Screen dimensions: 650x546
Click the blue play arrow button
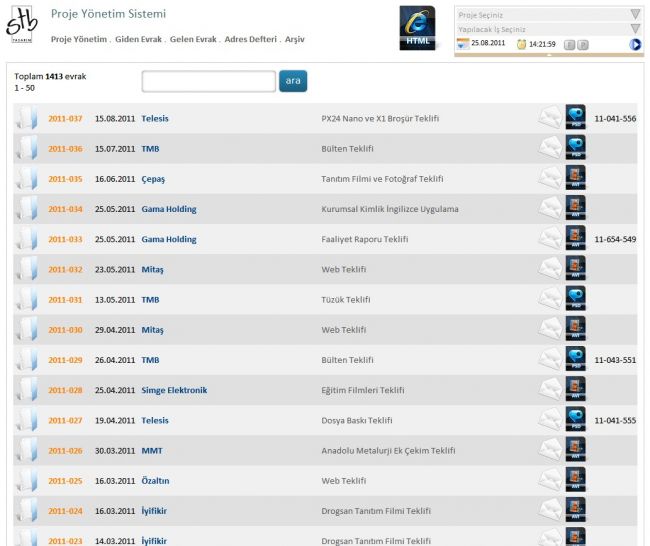tap(635, 45)
